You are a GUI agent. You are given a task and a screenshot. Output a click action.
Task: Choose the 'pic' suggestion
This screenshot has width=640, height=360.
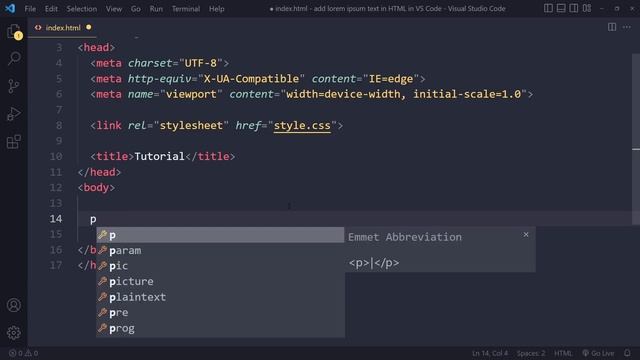point(220,266)
